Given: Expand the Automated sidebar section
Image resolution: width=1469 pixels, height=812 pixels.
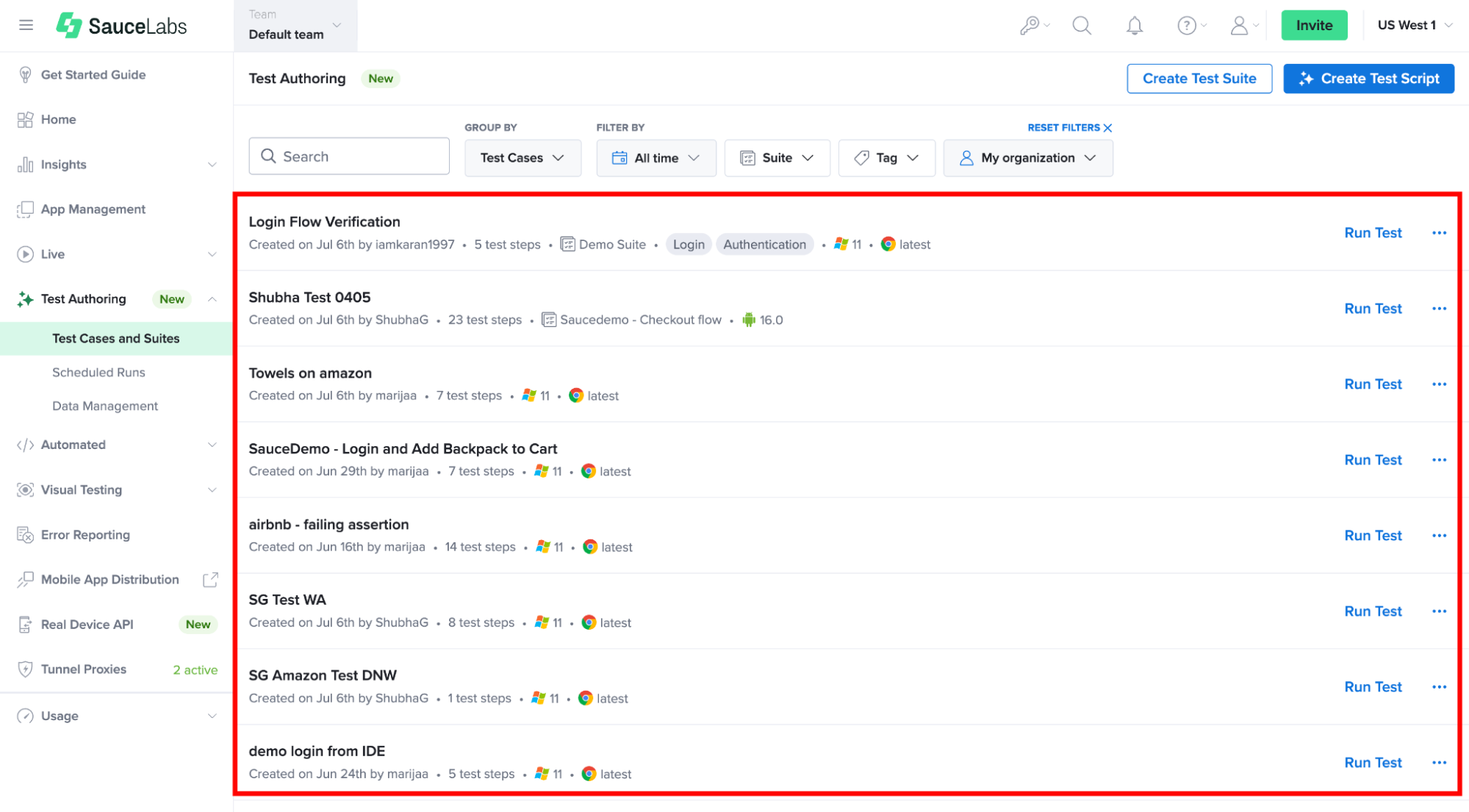Looking at the screenshot, I should (212, 445).
